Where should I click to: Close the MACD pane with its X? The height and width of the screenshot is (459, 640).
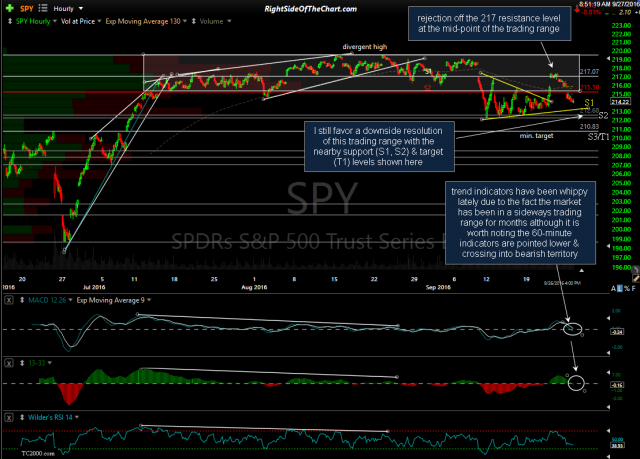click(x=9, y=300)
